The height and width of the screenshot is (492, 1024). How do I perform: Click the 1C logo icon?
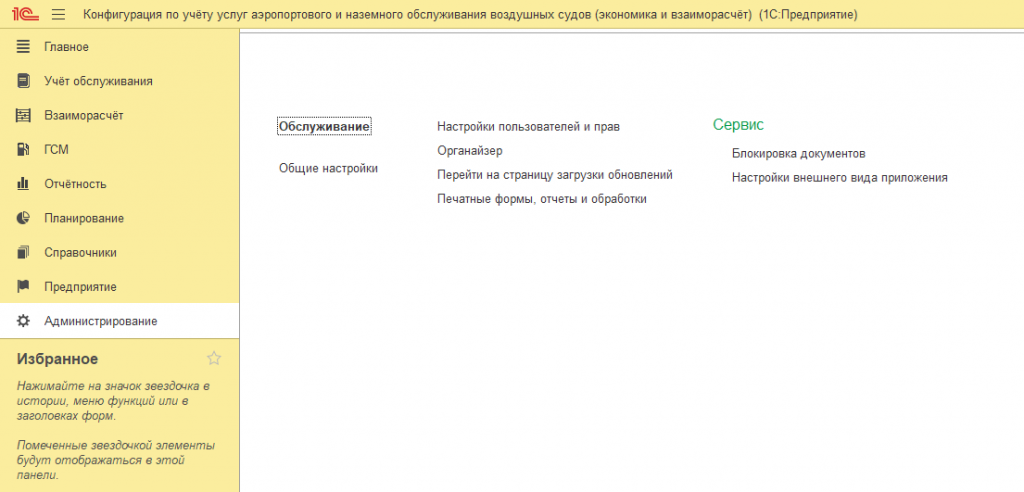point(24,14)
